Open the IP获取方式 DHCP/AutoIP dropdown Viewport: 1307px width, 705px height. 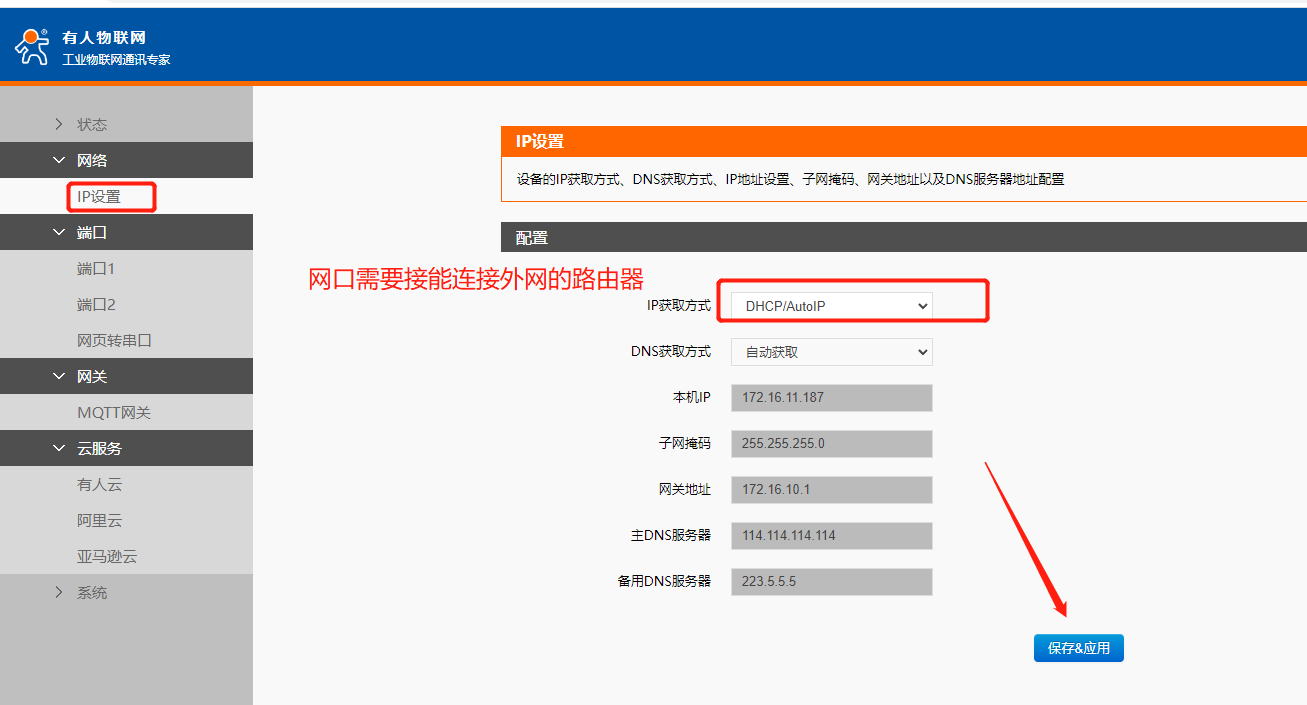coord(831,306)
